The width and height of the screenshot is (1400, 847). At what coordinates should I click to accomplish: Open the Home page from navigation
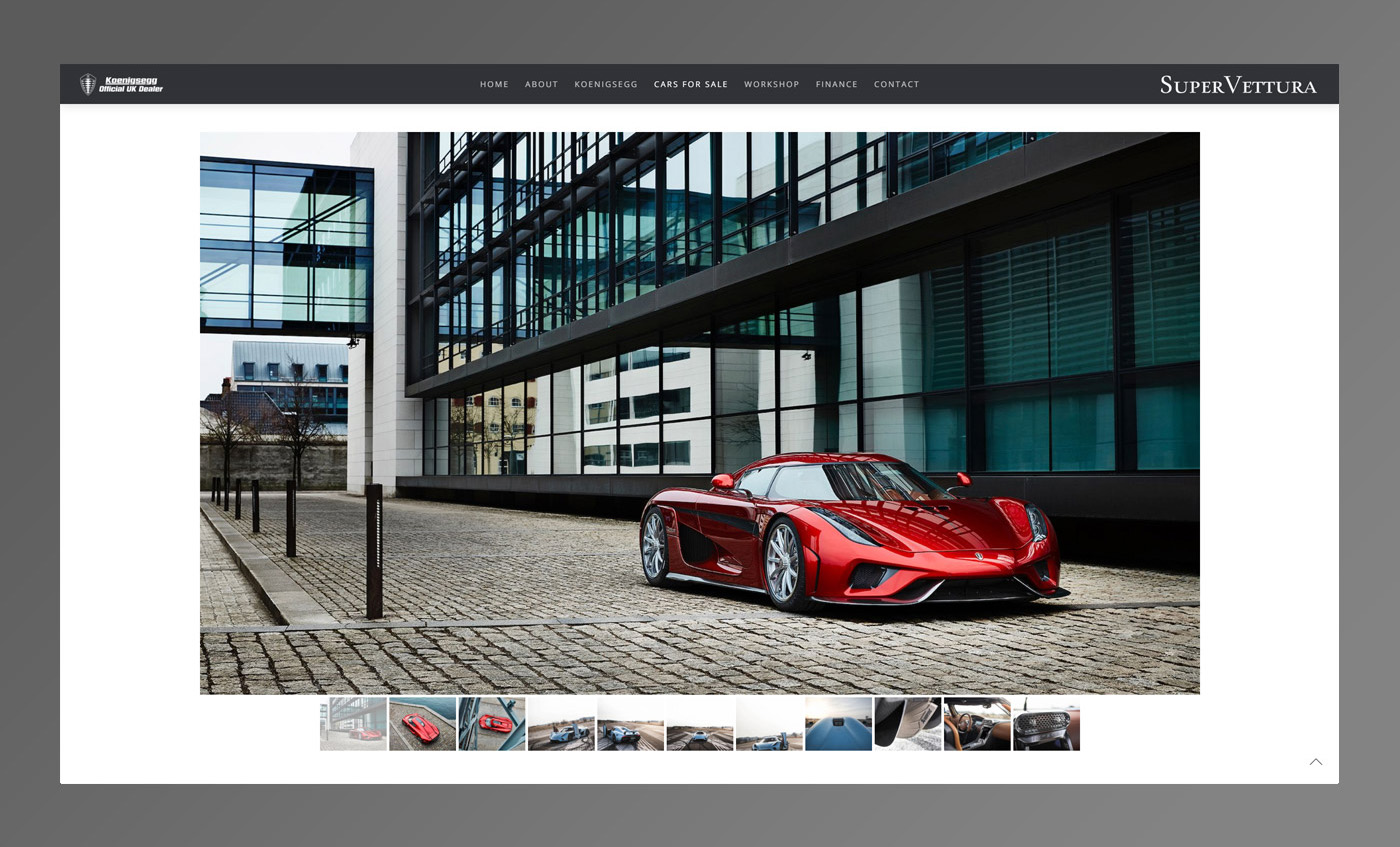[x=494, y=84]
